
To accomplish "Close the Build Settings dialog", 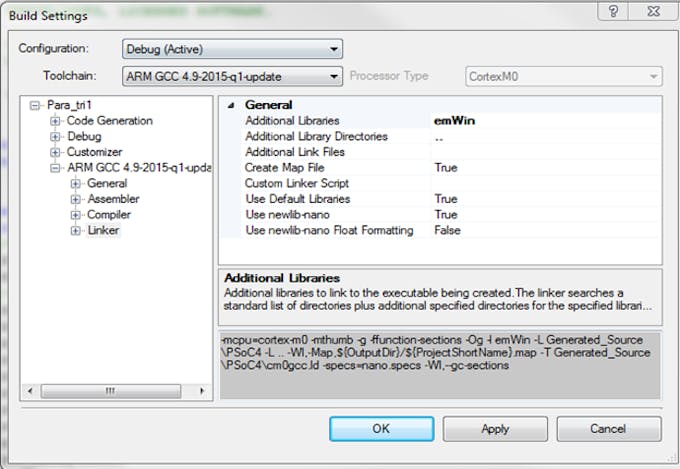I will (x=652, y=11).
